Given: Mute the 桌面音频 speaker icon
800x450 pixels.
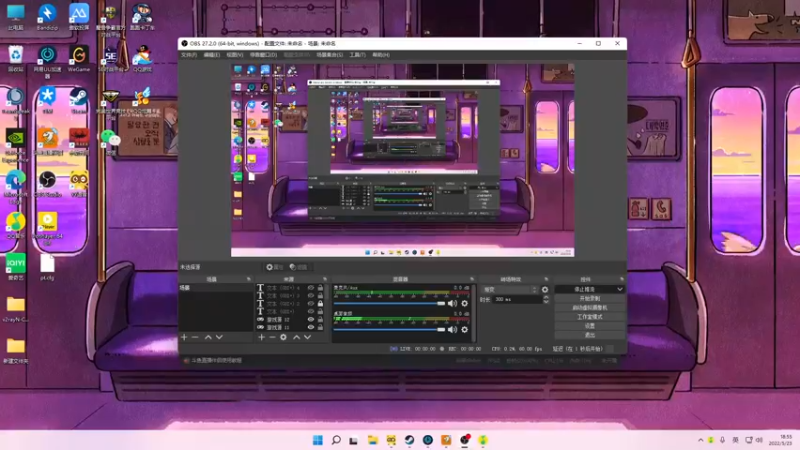Looking at the screenshot, I should click(x=453, y=330).
